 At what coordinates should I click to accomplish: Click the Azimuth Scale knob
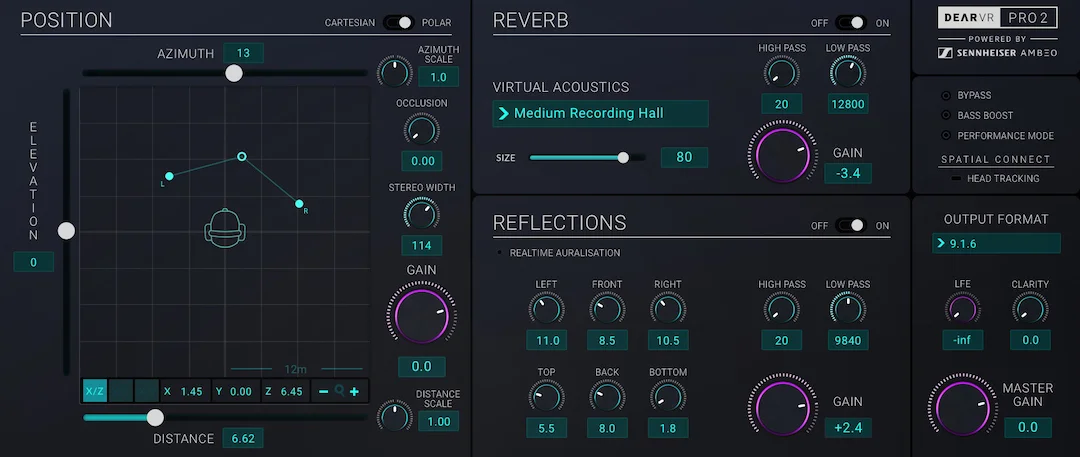pyautogui.click(x=395, y=72)
